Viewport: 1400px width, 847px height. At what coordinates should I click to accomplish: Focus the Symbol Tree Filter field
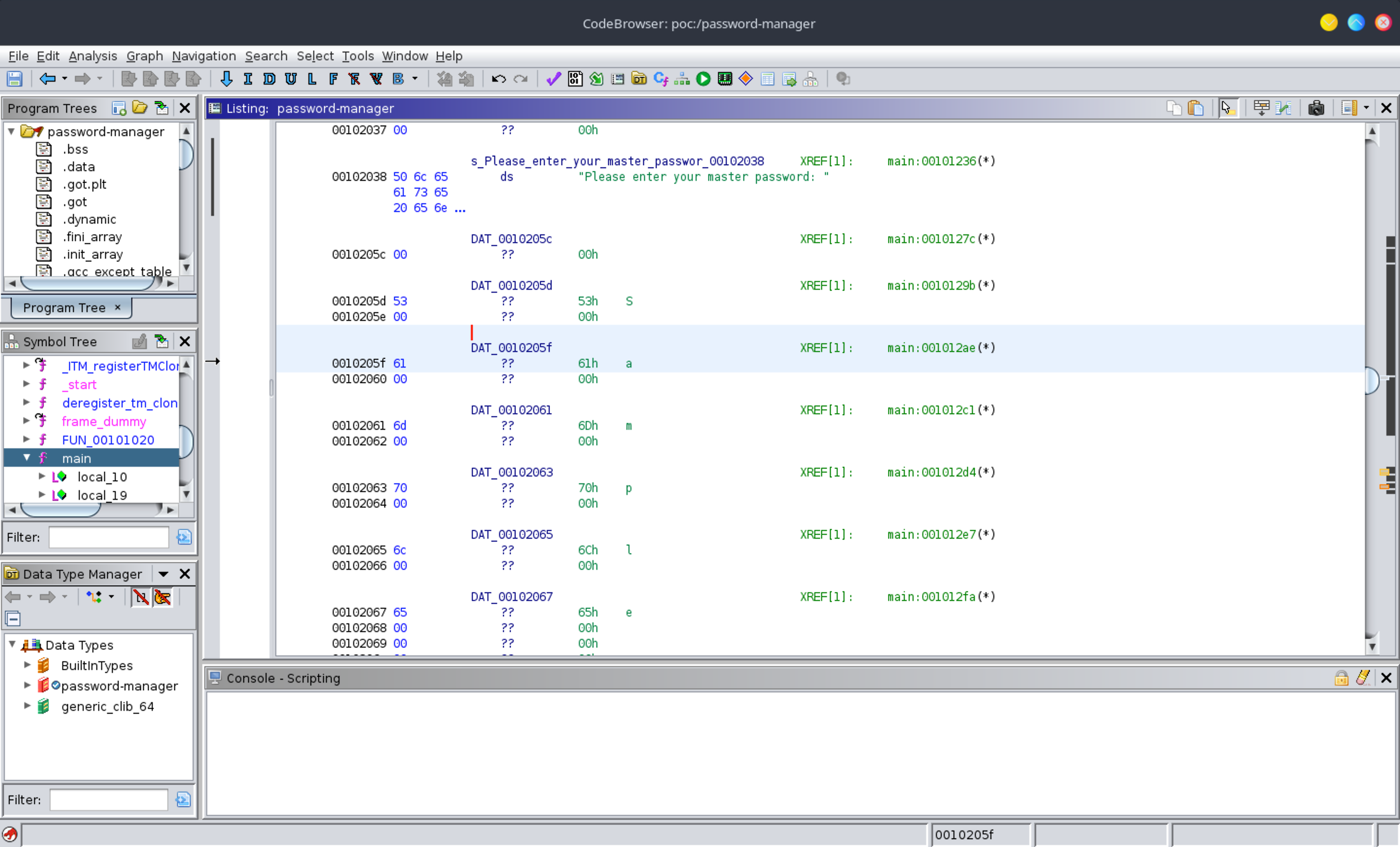108,537
